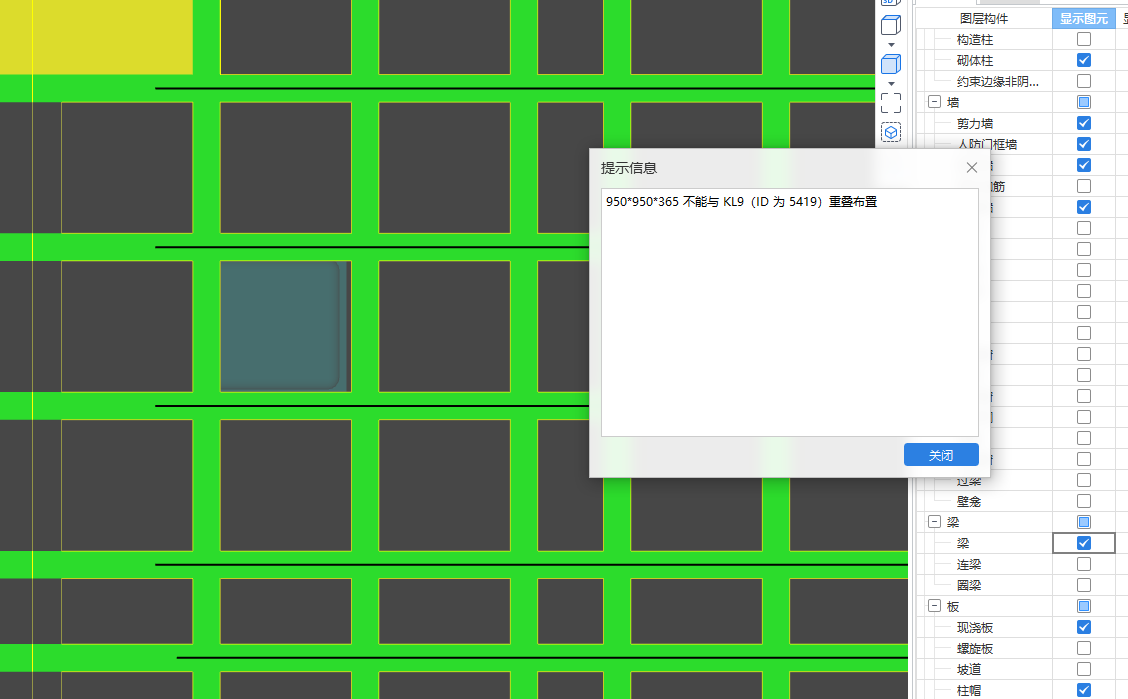Close the 提示信息 dialog with X
Image resolution: width=1128 pixels, height=699 pixels.
click(972, 168)
